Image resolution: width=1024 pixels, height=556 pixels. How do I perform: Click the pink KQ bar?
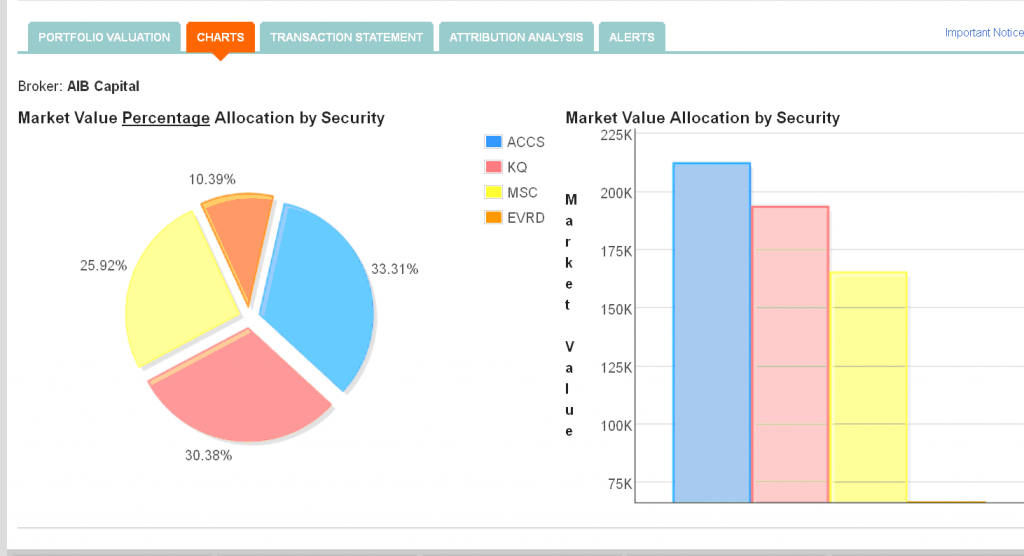click(790, 354)
